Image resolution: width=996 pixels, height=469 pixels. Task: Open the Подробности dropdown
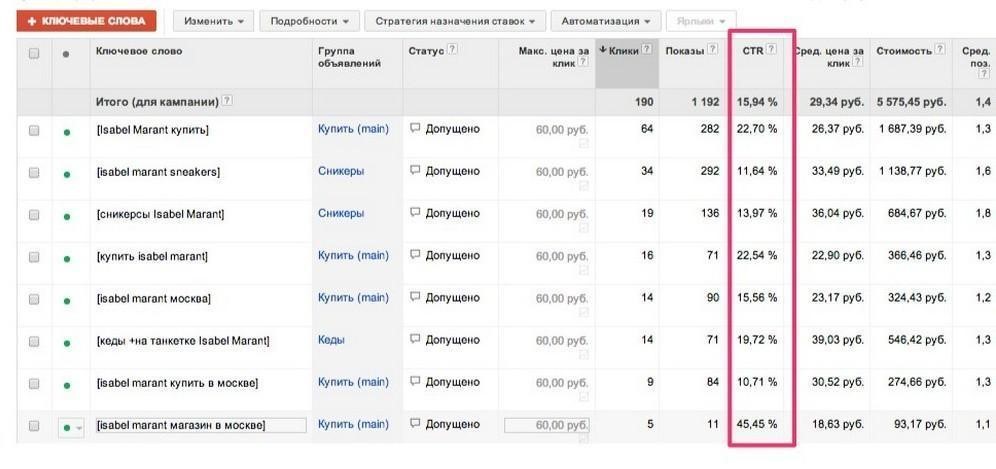coord(309,21)
